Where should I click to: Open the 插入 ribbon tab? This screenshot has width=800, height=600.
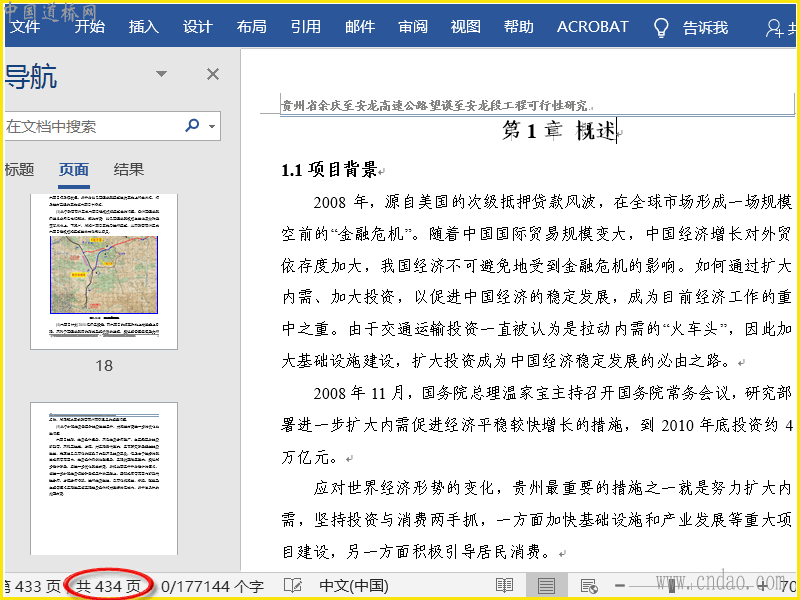[x=143, y=27]
